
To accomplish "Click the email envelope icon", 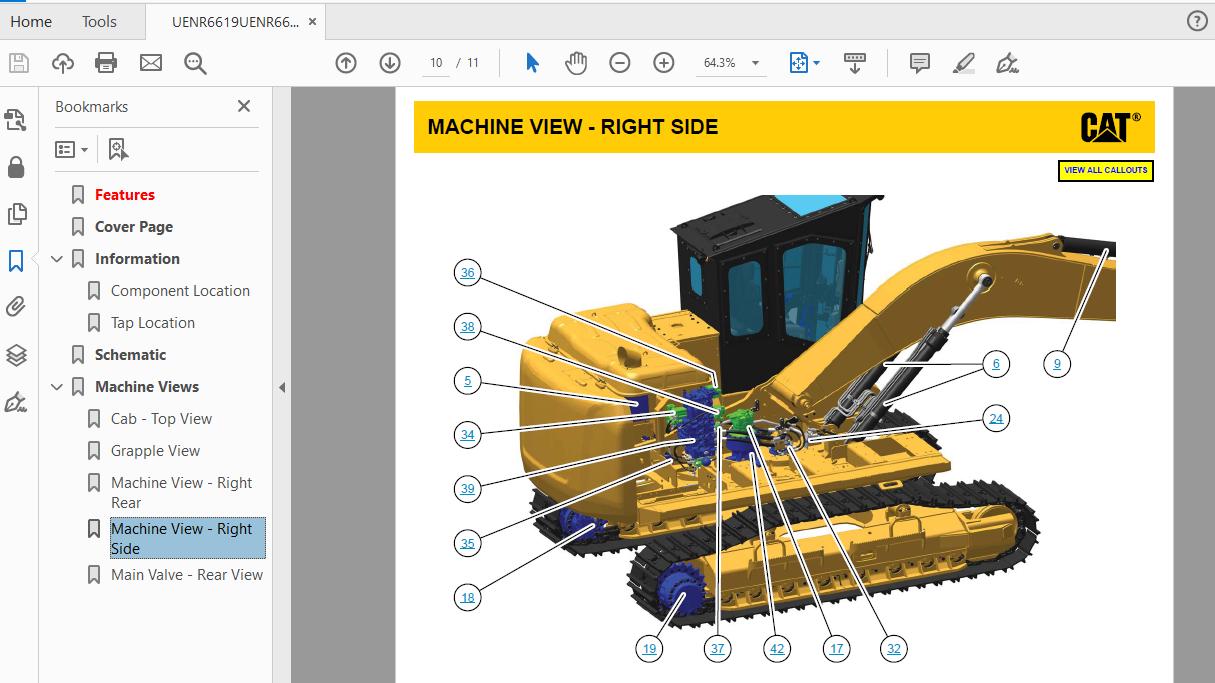I will click(x=151, y=63).
